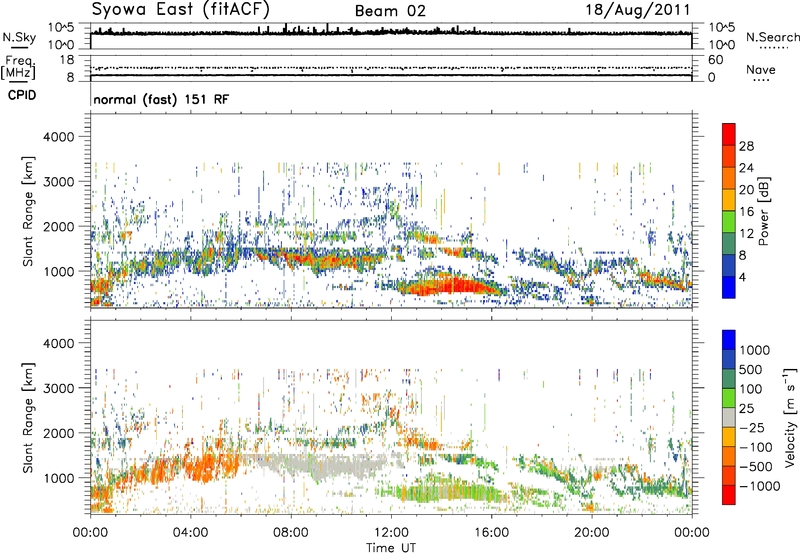
Task: Click time axis label "16:00"
Action: point(491,533)
